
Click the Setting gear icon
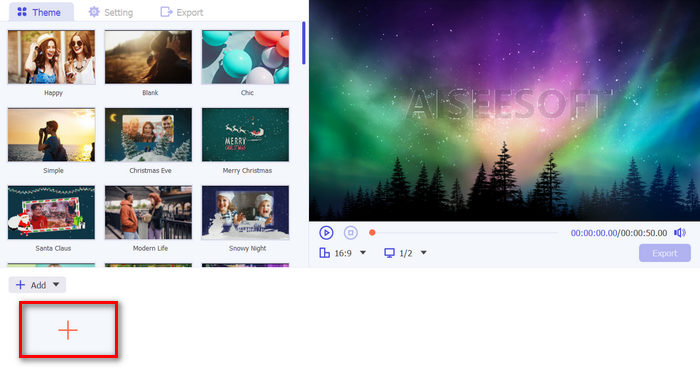coord(94,12)
